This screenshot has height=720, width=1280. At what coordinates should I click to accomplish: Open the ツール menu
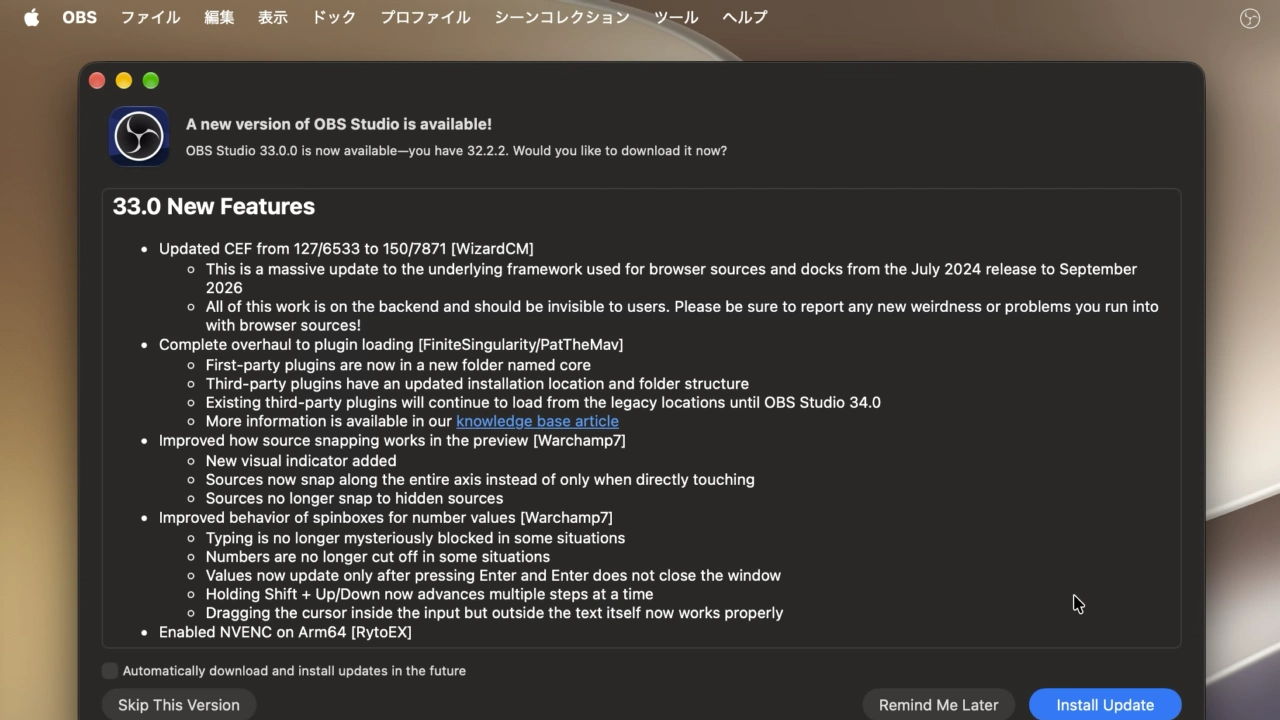(676, 17)
